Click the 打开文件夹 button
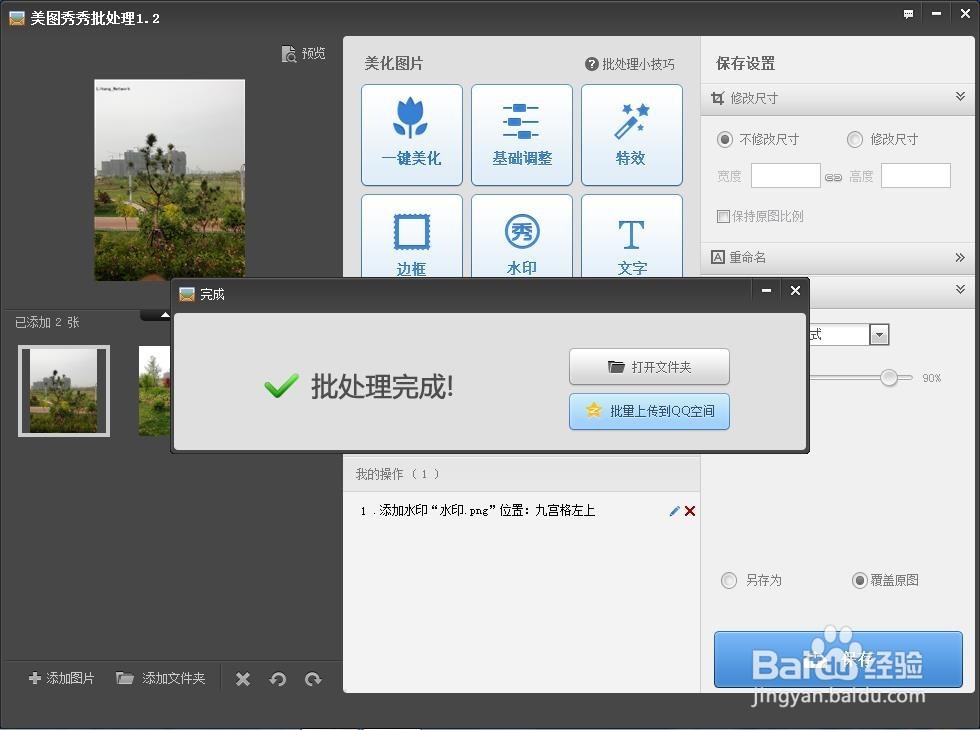Viewport: 980px width, 730px height. (x=649, y=366)
